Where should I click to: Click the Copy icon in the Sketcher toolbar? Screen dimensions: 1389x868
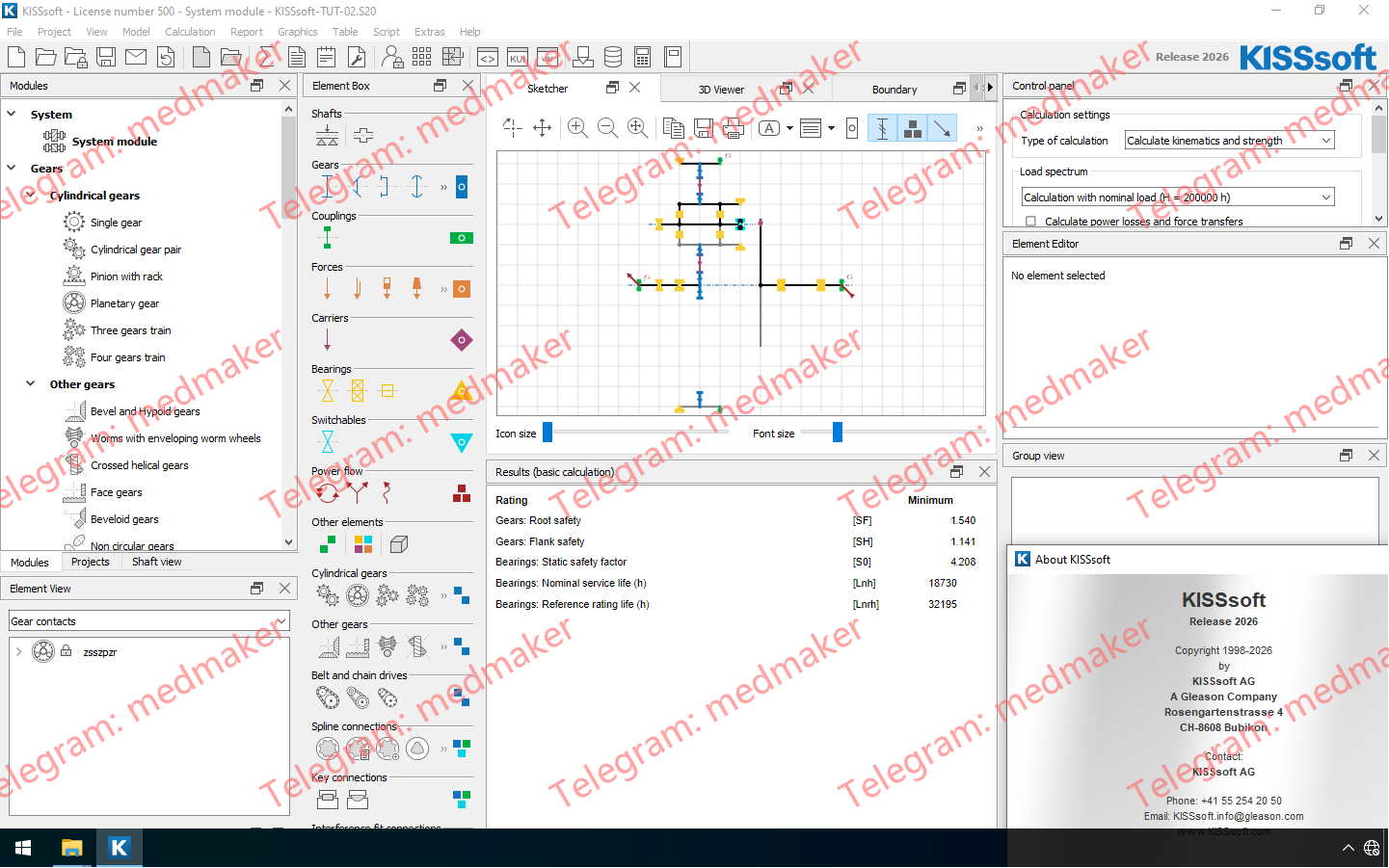(673, 127)
